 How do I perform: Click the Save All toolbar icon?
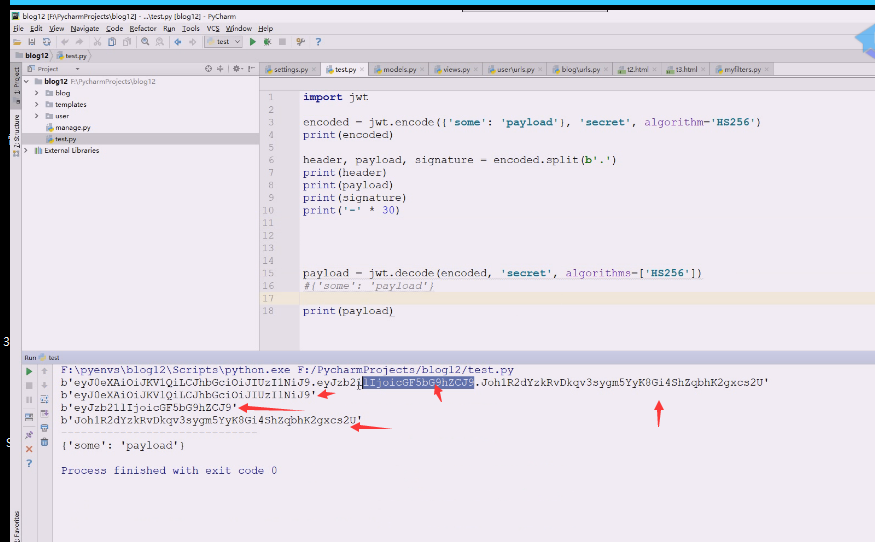[32, 42]
